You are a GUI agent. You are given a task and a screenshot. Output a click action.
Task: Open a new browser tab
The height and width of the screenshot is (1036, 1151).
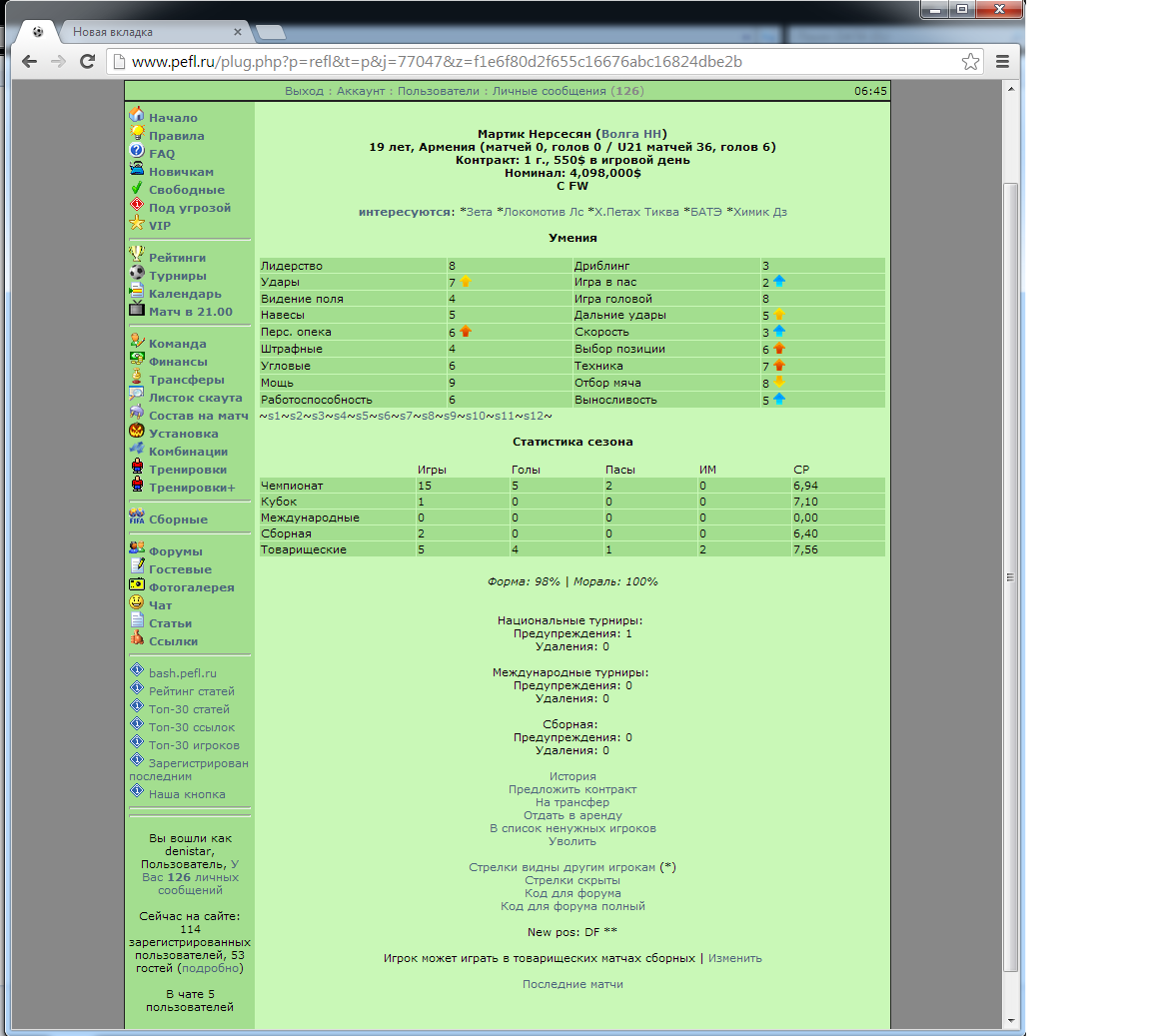point(270,32)
